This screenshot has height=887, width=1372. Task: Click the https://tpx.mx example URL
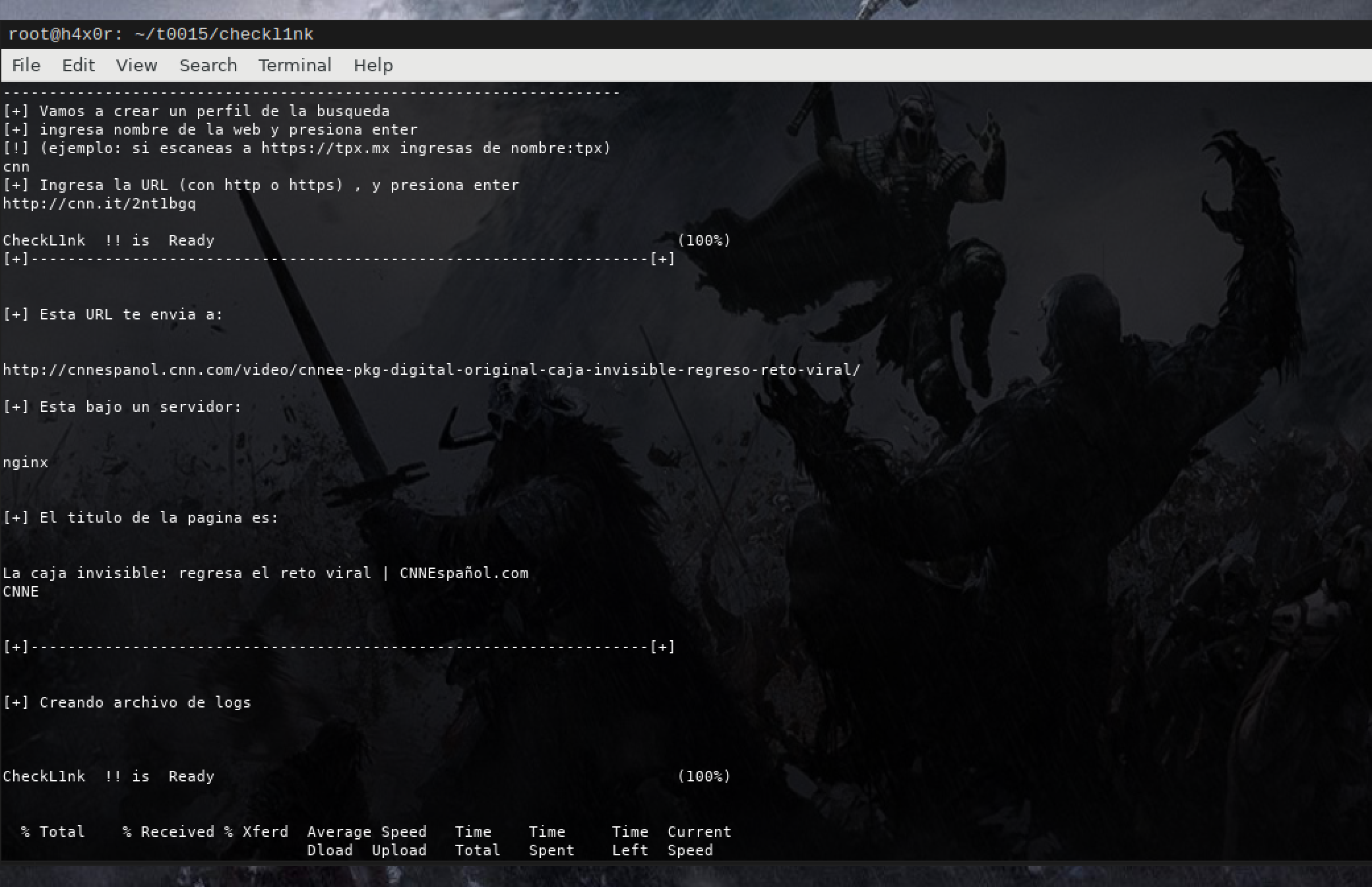pyautogui.click(x=325, y=148)
